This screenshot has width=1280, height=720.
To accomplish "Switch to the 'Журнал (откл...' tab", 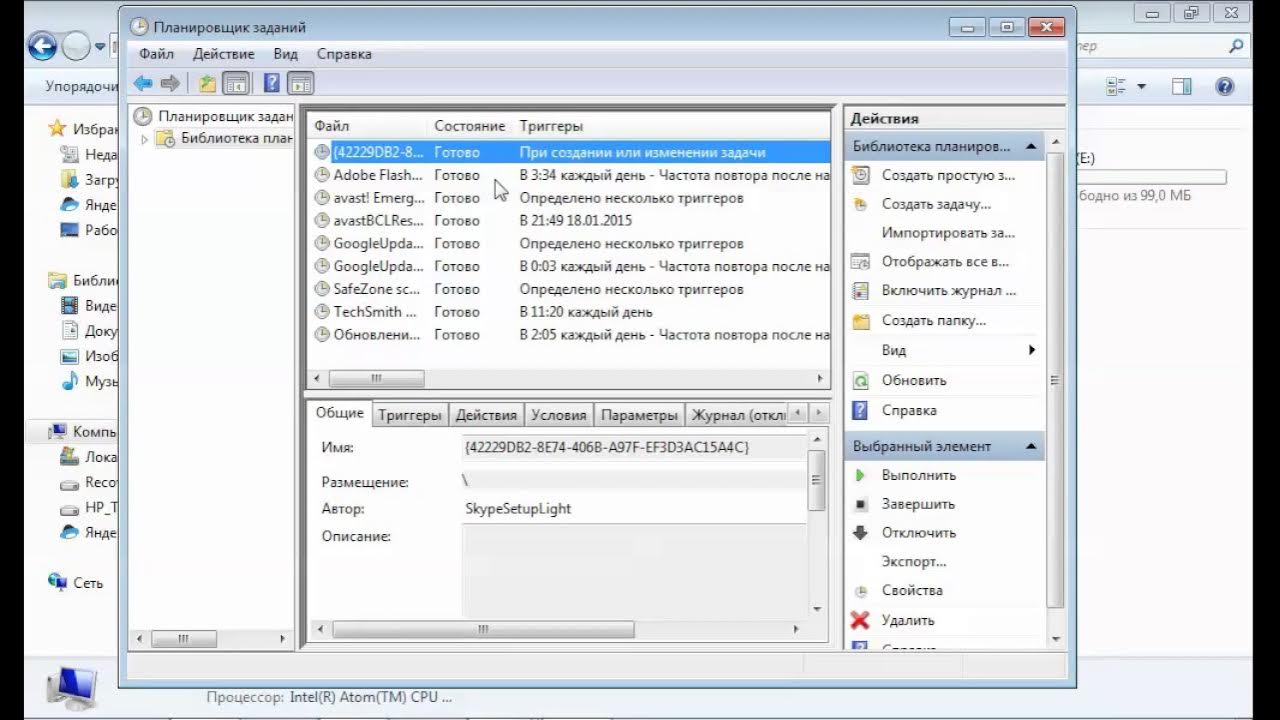I will point(738,416).
